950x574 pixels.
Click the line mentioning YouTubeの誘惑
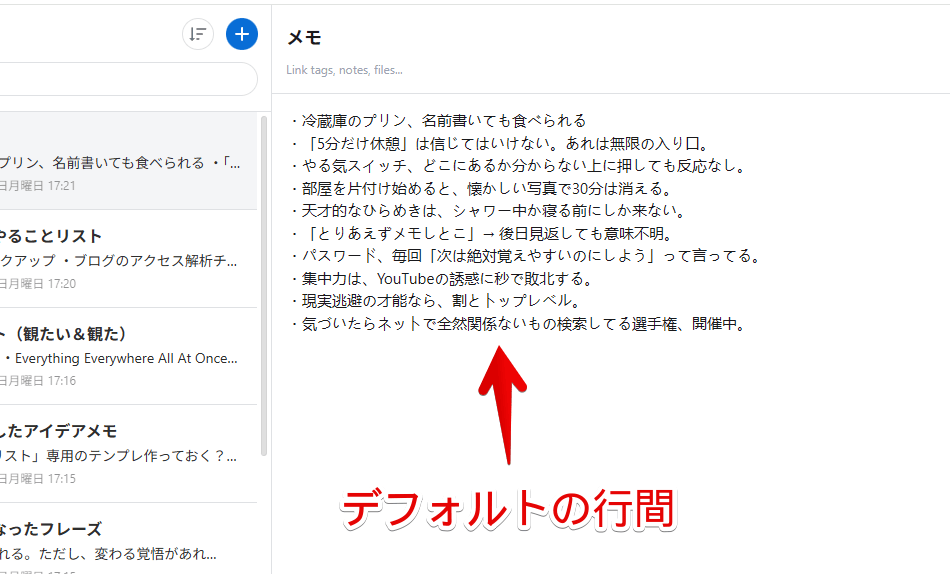(x=442, y=279)
